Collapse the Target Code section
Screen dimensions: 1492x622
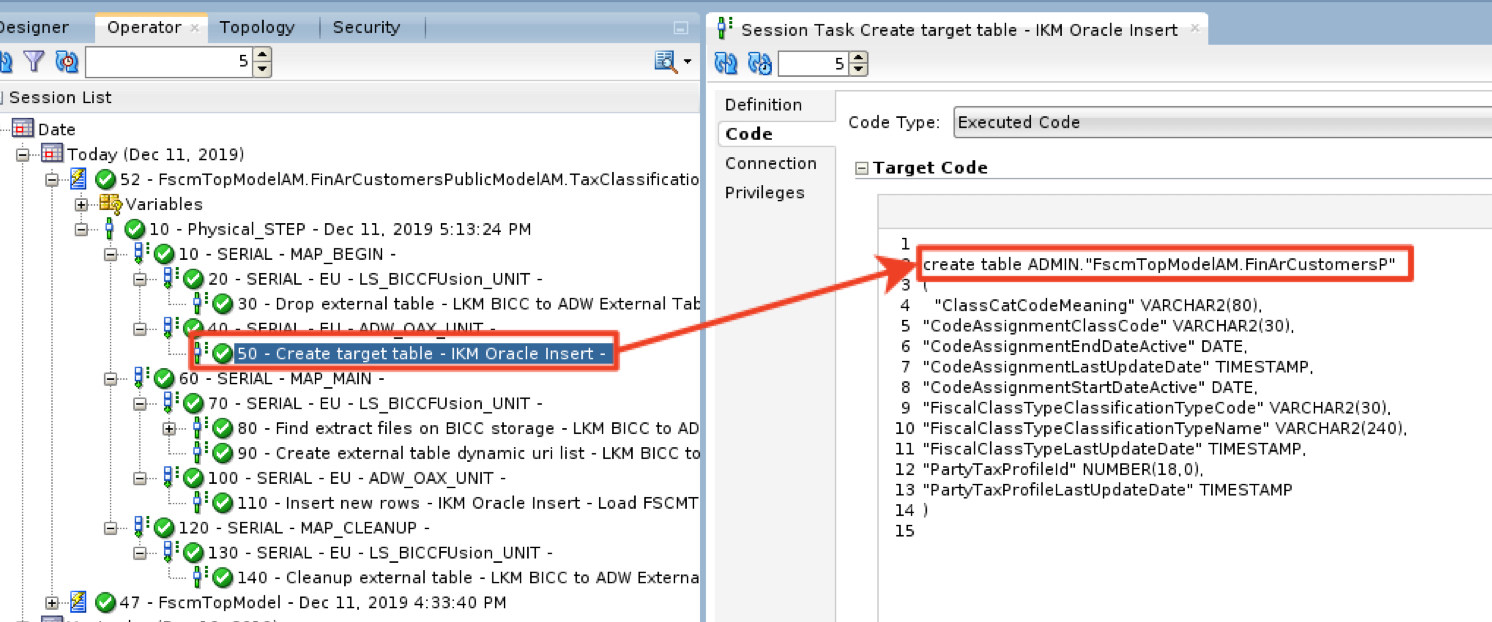861,168
